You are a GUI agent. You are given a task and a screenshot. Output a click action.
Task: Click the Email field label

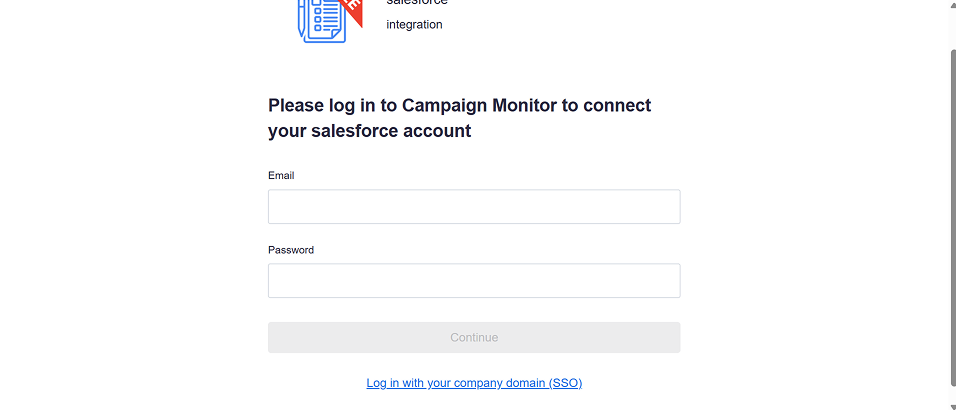[281, 176]
